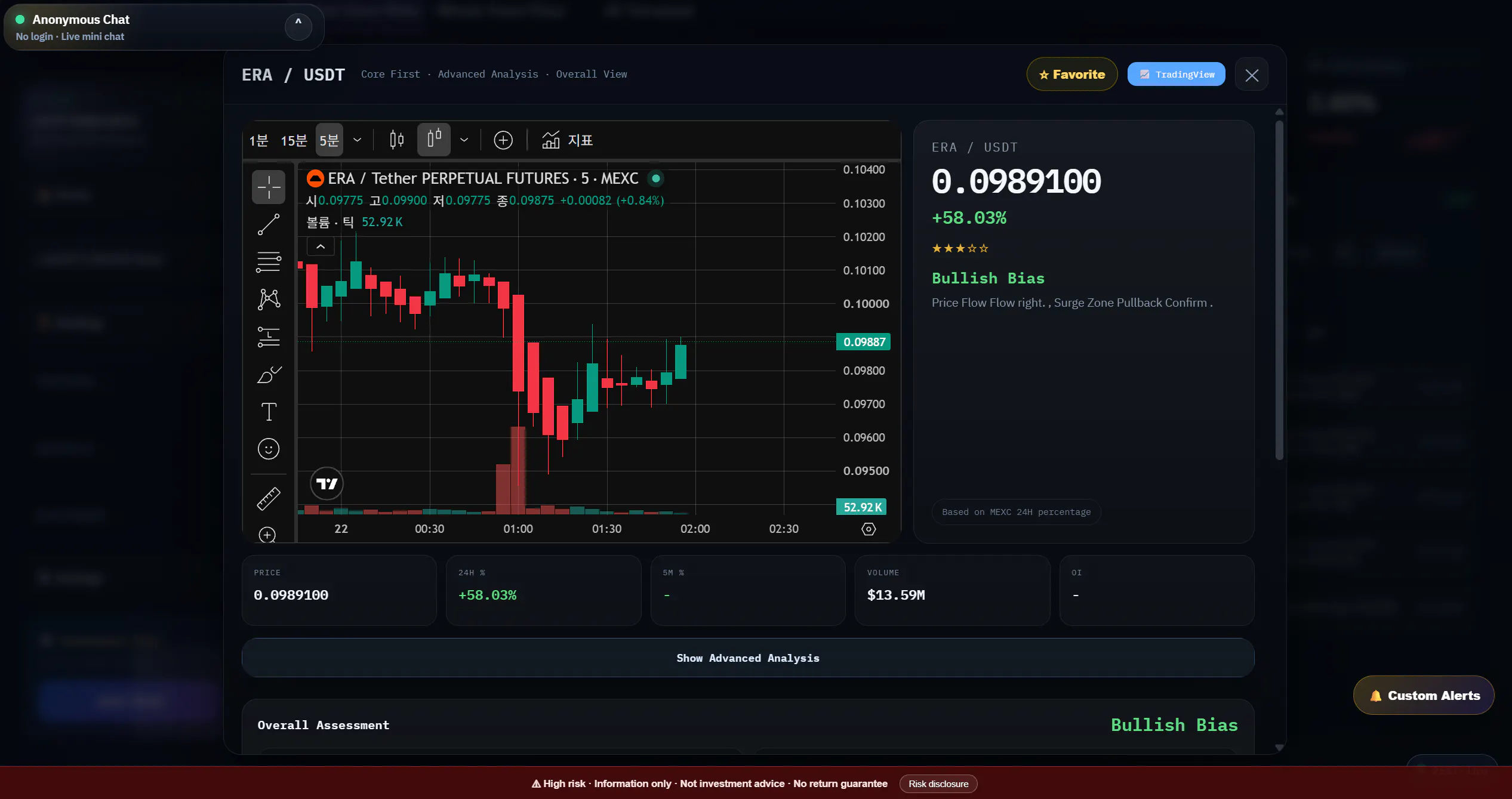Click the panel vertical scrollbar thumb
1512x799 pixels.
tap(1279, 291)
